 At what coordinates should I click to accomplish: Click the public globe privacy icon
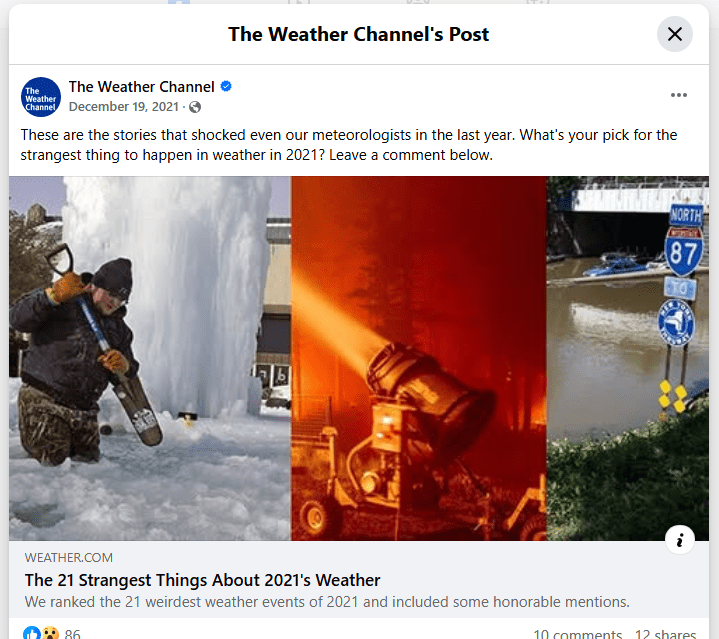(x=195, y=107)
